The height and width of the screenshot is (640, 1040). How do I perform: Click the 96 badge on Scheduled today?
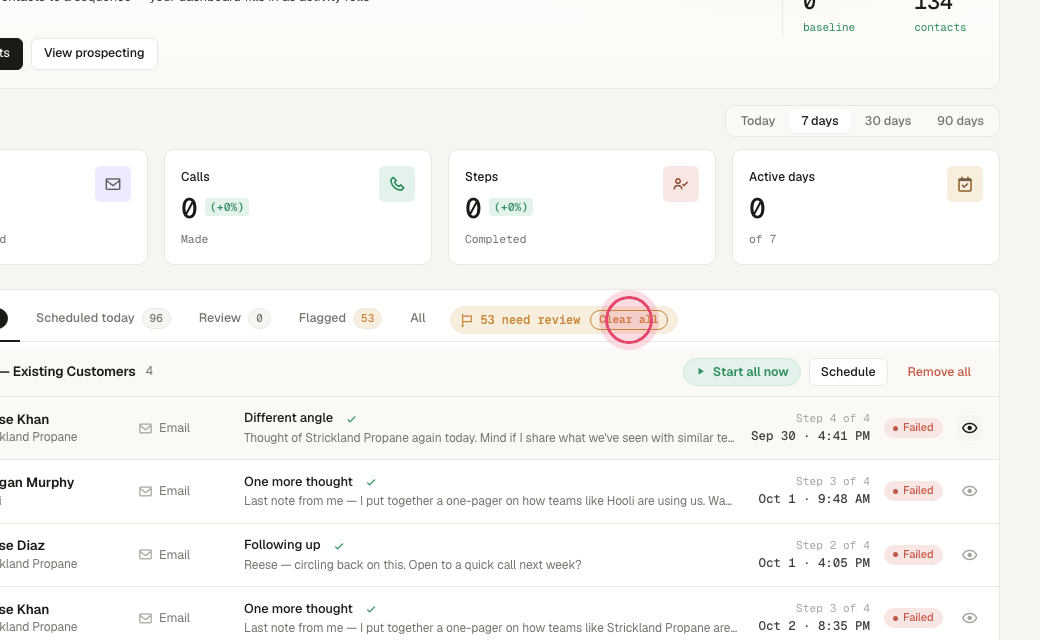tap(156, 318)
